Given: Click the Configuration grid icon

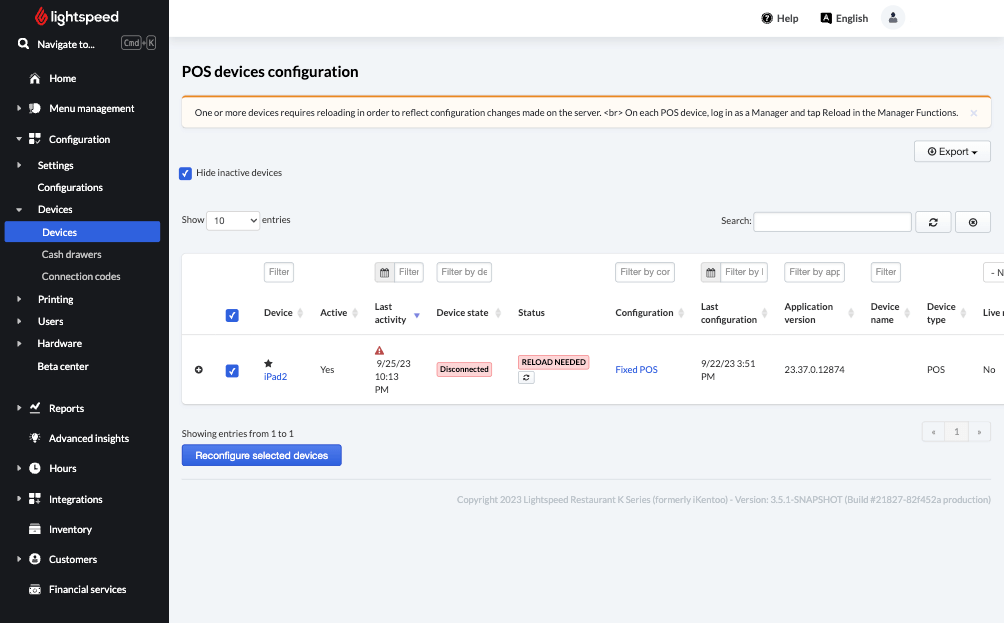Looking at the screenshot, I should (x=35, y=139).
